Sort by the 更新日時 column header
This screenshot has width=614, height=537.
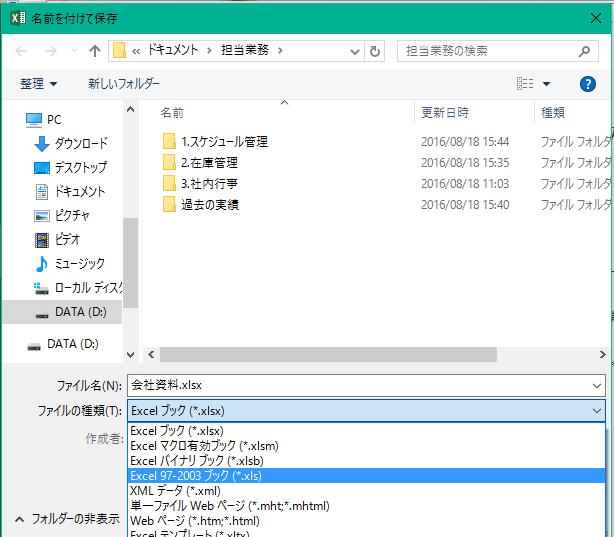445,113
